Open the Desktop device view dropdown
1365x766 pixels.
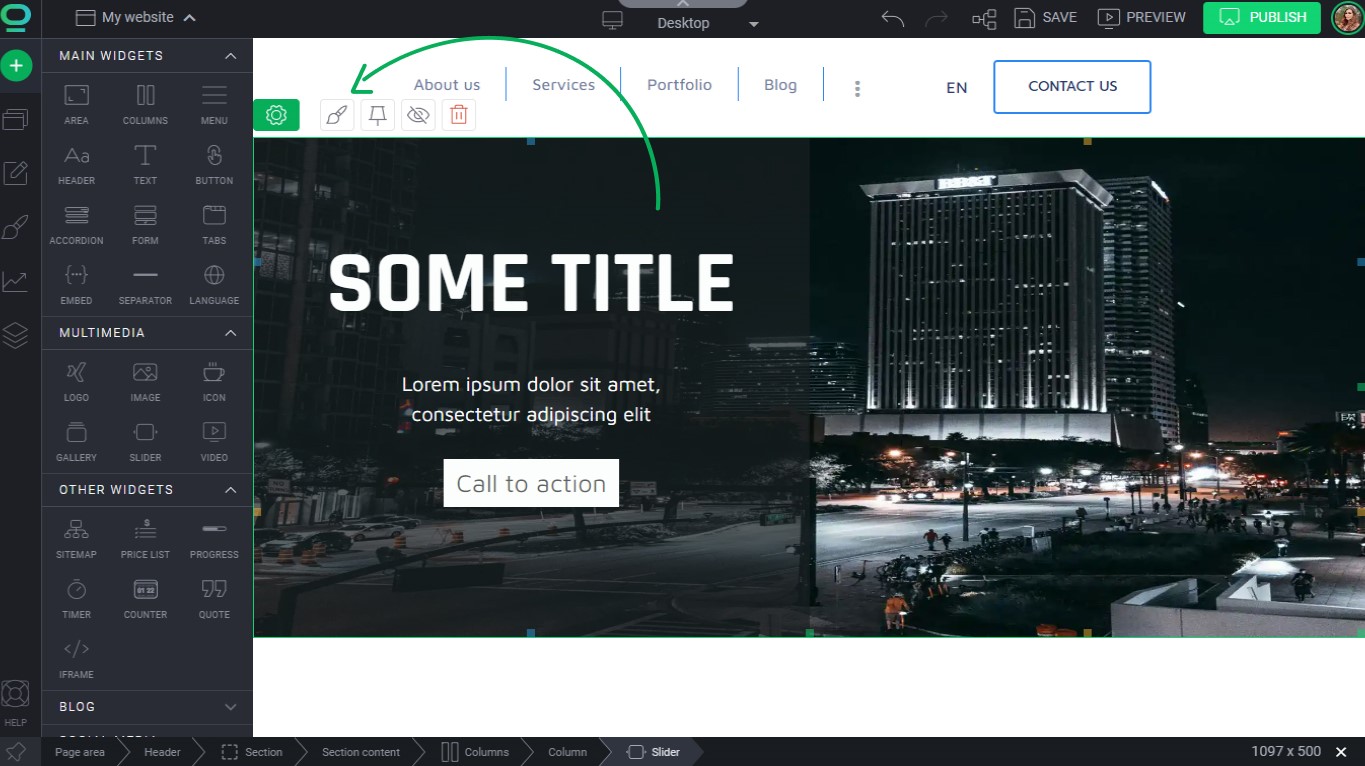(x=682, y=22)
